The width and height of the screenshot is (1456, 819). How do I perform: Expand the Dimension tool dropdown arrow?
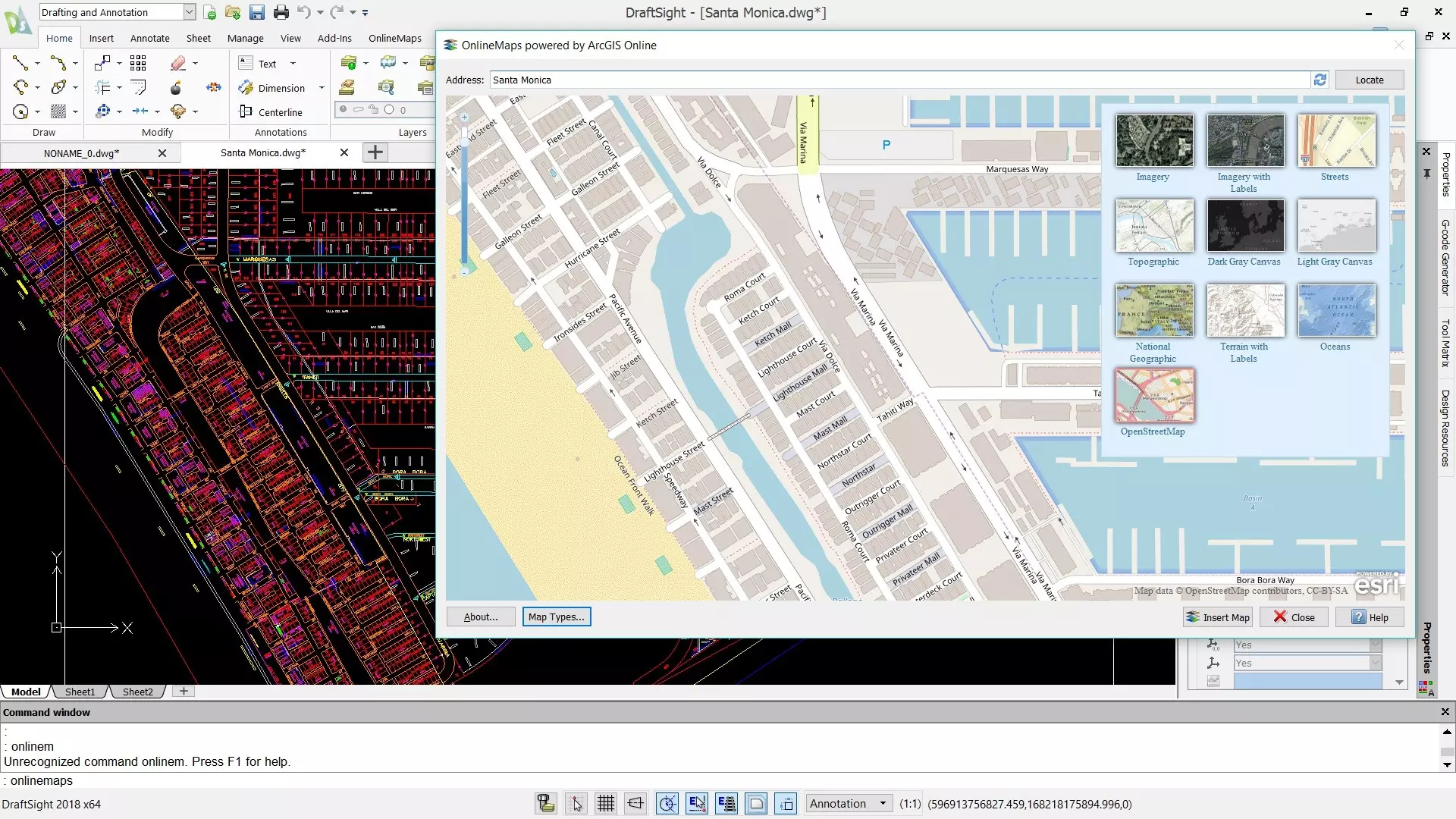[x=322, y=88]
